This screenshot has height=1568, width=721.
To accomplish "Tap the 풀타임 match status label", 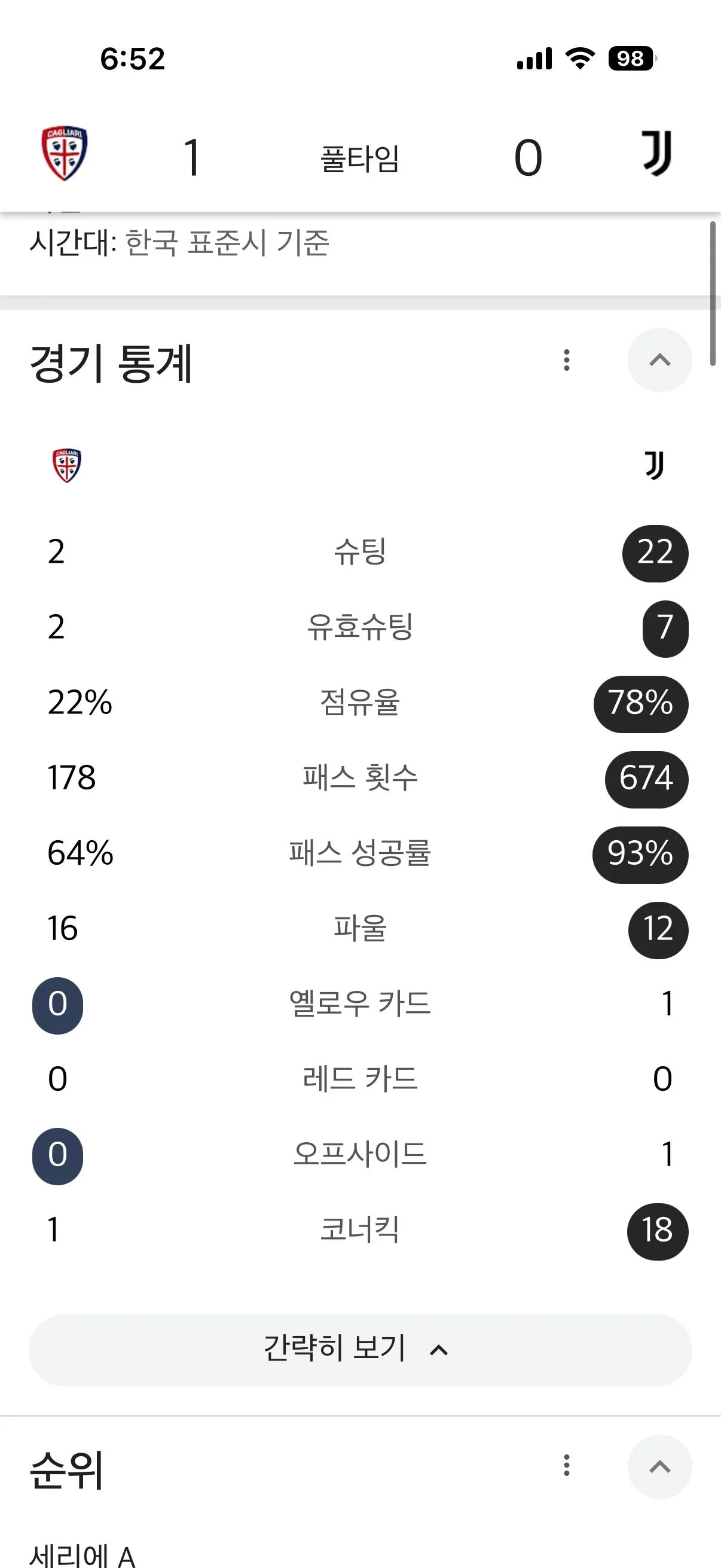I will click(359, 159).
